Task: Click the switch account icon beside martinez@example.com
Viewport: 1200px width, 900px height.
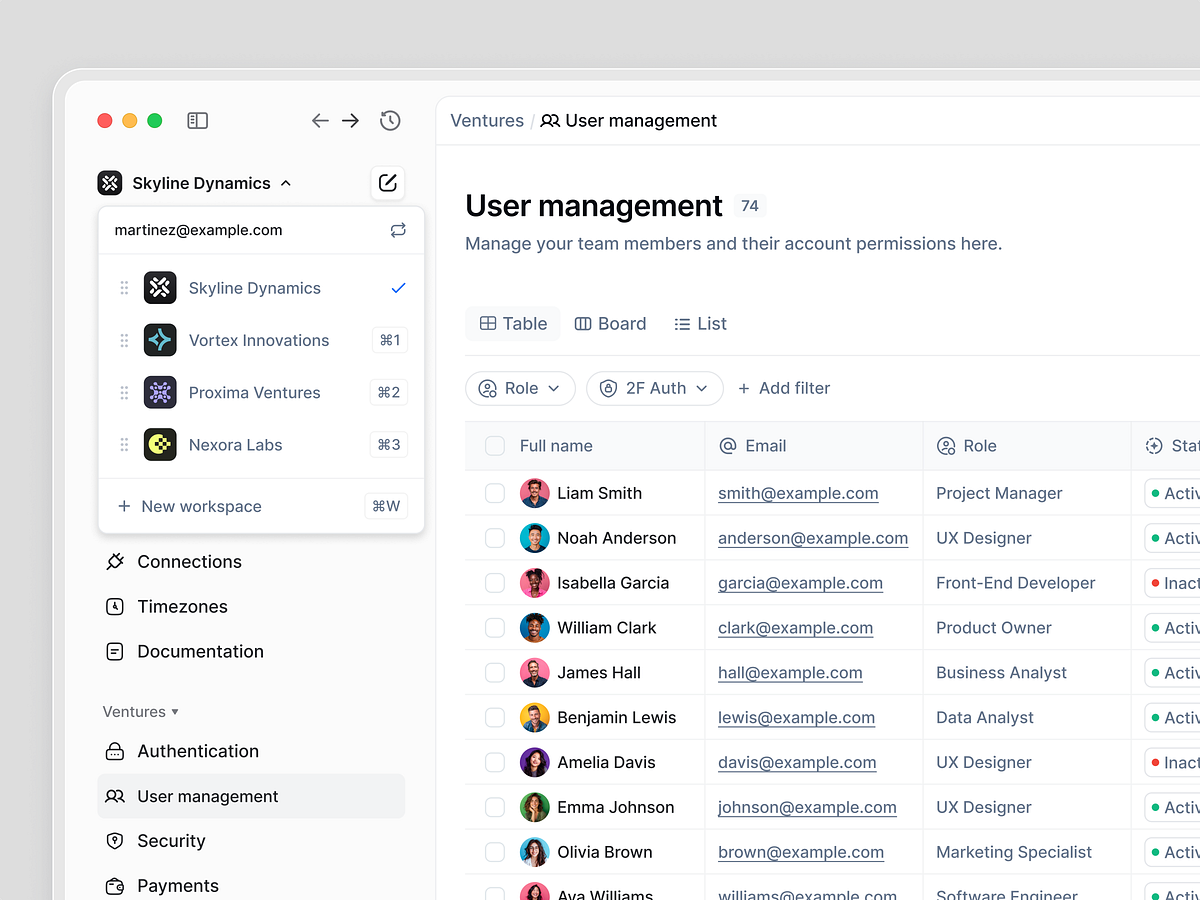Action: pyautogui.click(x=398, y=230)
